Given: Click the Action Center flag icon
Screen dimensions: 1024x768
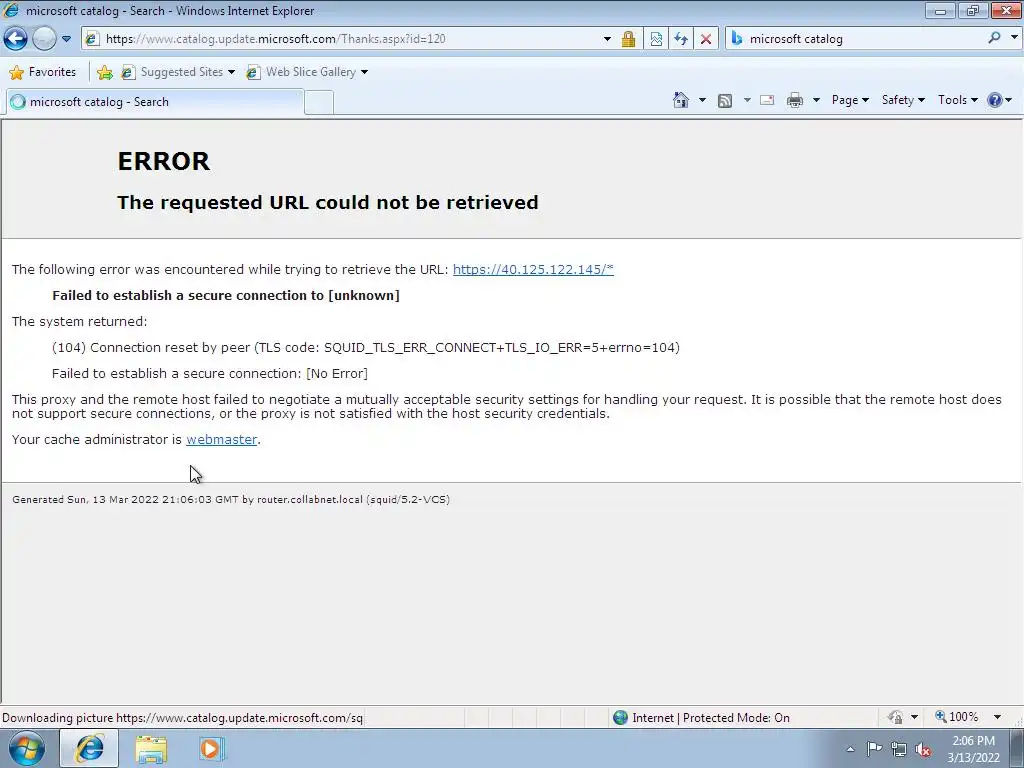Looking at the screenshot, I should (874, 748).
